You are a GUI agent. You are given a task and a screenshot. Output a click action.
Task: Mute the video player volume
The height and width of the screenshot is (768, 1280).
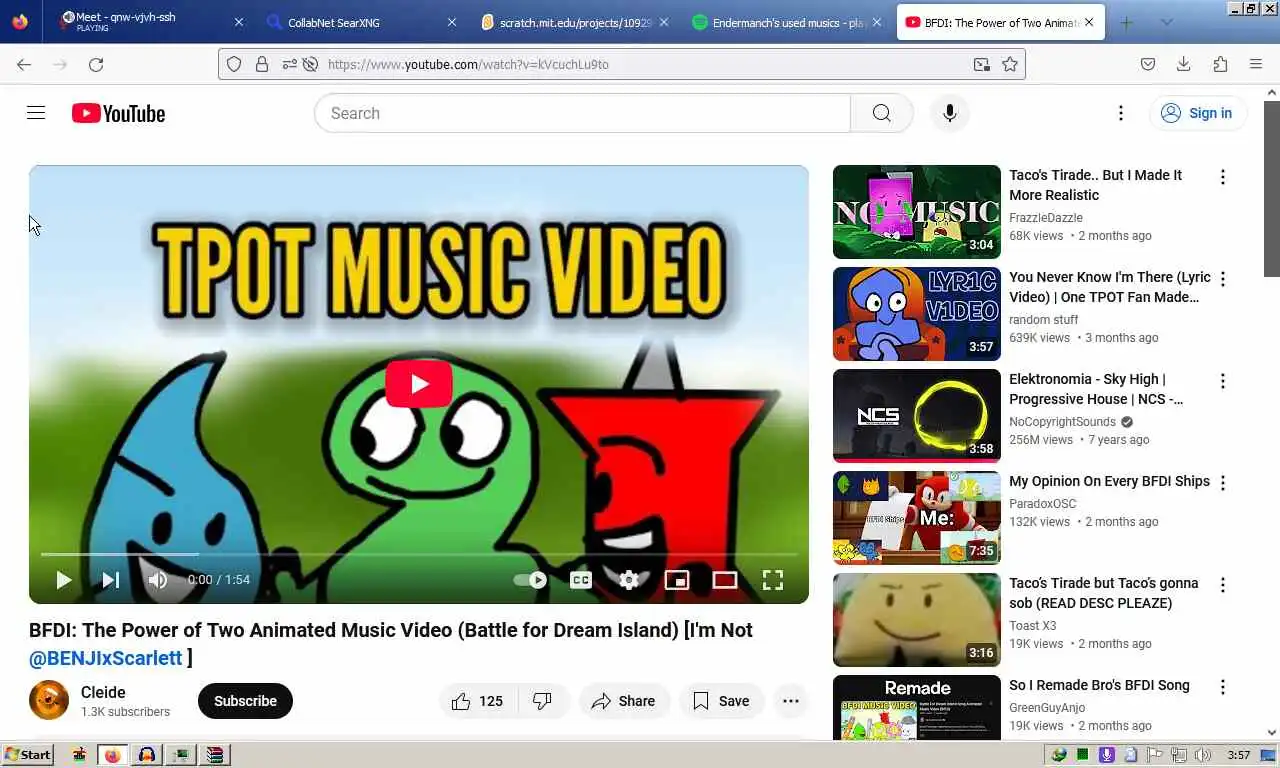(x=157, y=580)
